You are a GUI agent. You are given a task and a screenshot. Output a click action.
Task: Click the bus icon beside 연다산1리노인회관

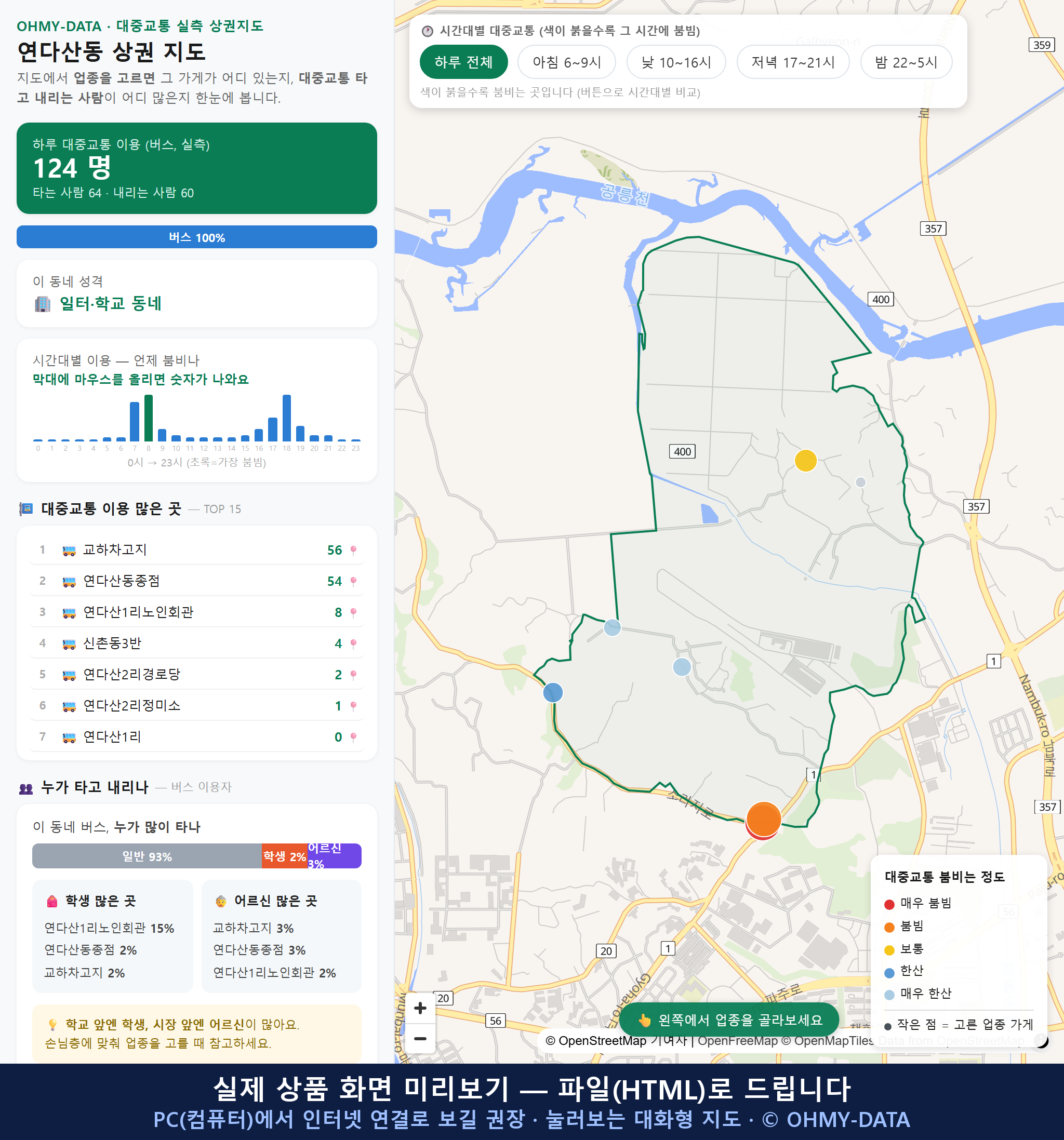click(69, 612)
